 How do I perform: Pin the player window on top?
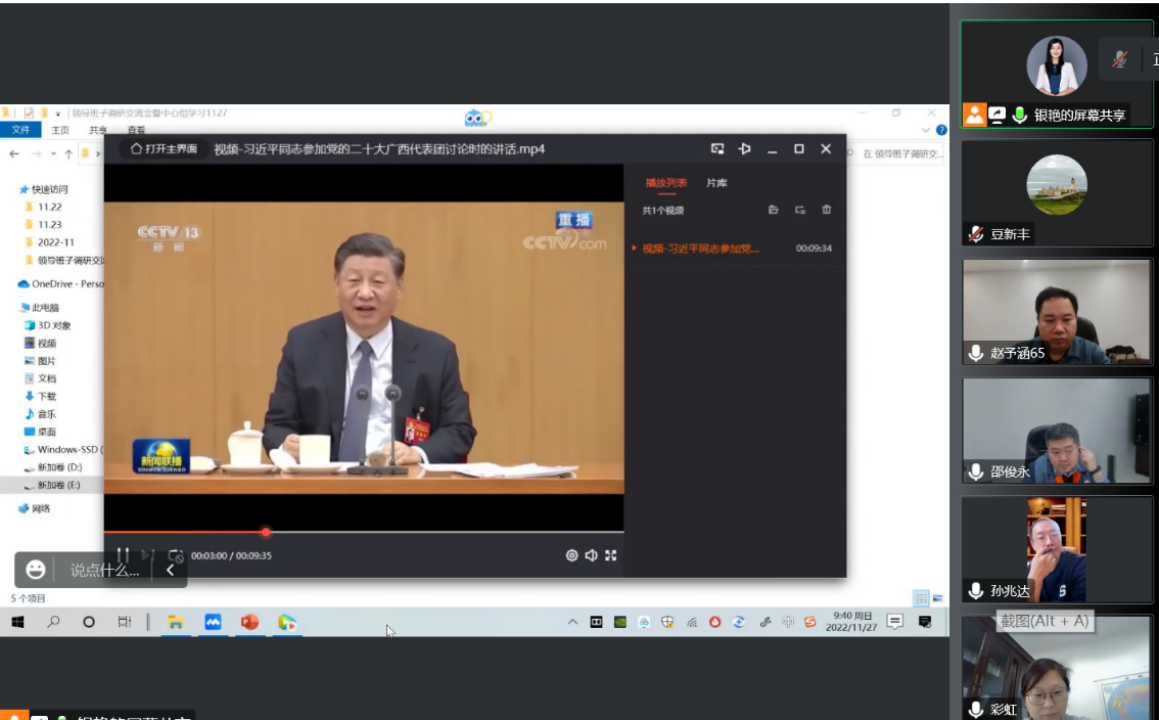(x=744, y=149)
